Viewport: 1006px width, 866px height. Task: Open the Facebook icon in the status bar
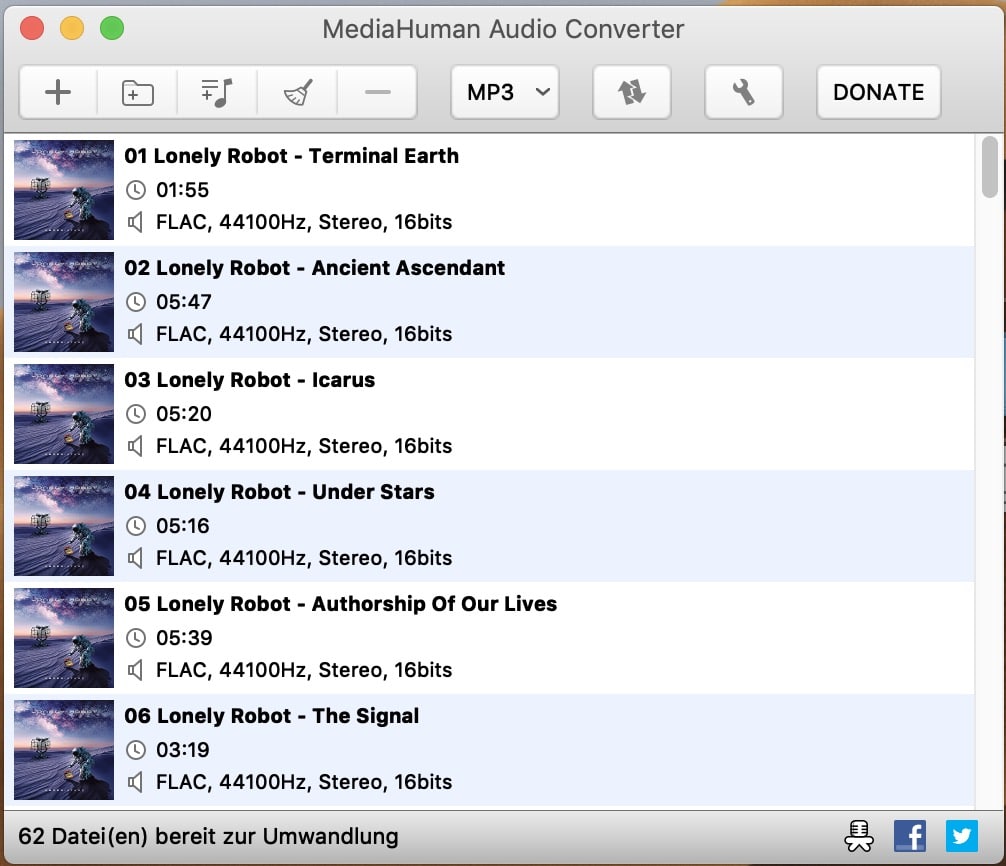click(910, 836)
